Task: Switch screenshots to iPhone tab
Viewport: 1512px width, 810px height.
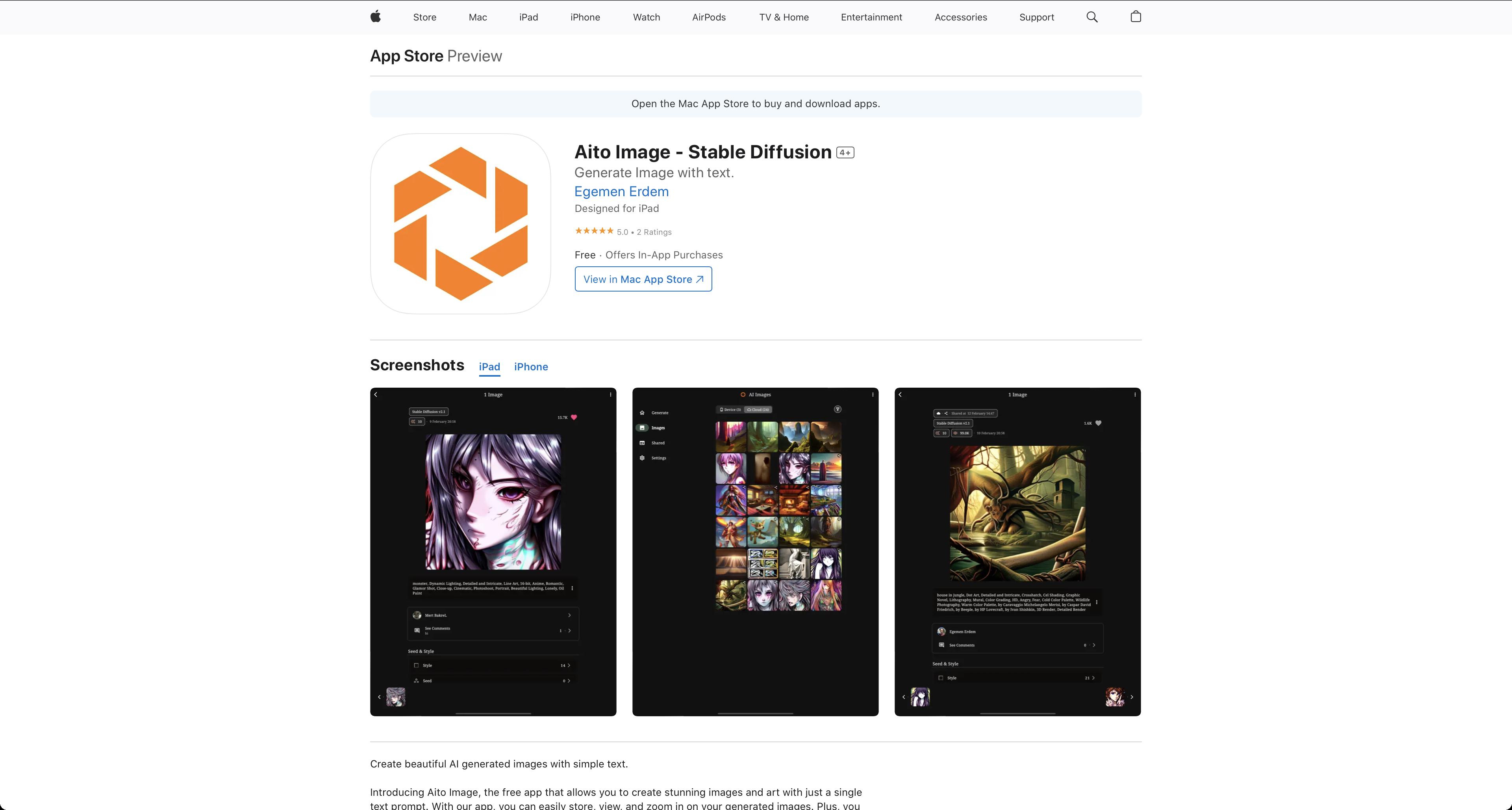Action: [531, 366]
